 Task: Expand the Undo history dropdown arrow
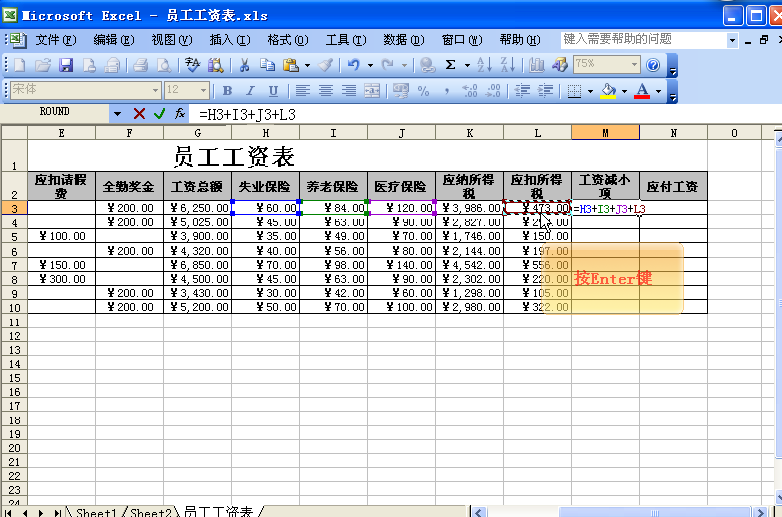(x=370, y=65)
